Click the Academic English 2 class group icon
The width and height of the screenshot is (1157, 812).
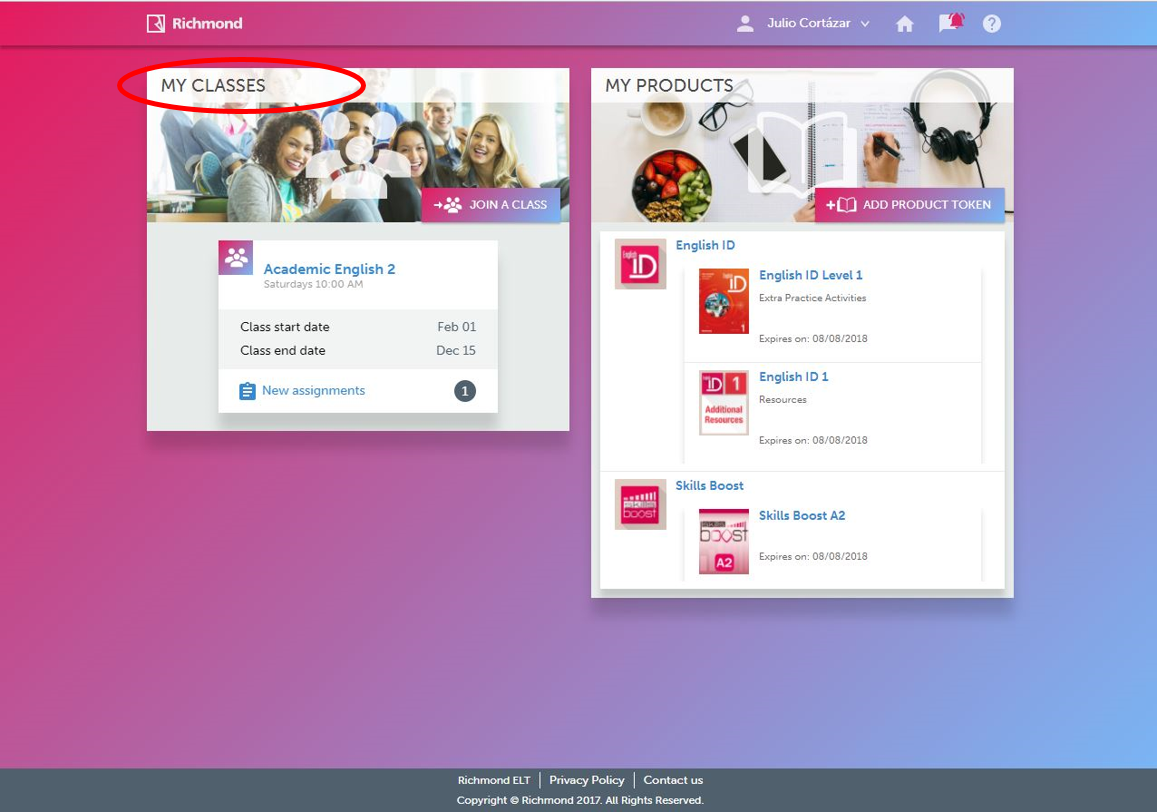(236, 258)
